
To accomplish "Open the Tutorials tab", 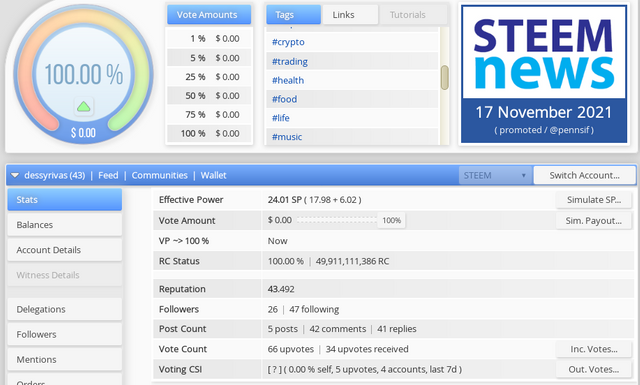I will tap(413, 15).
